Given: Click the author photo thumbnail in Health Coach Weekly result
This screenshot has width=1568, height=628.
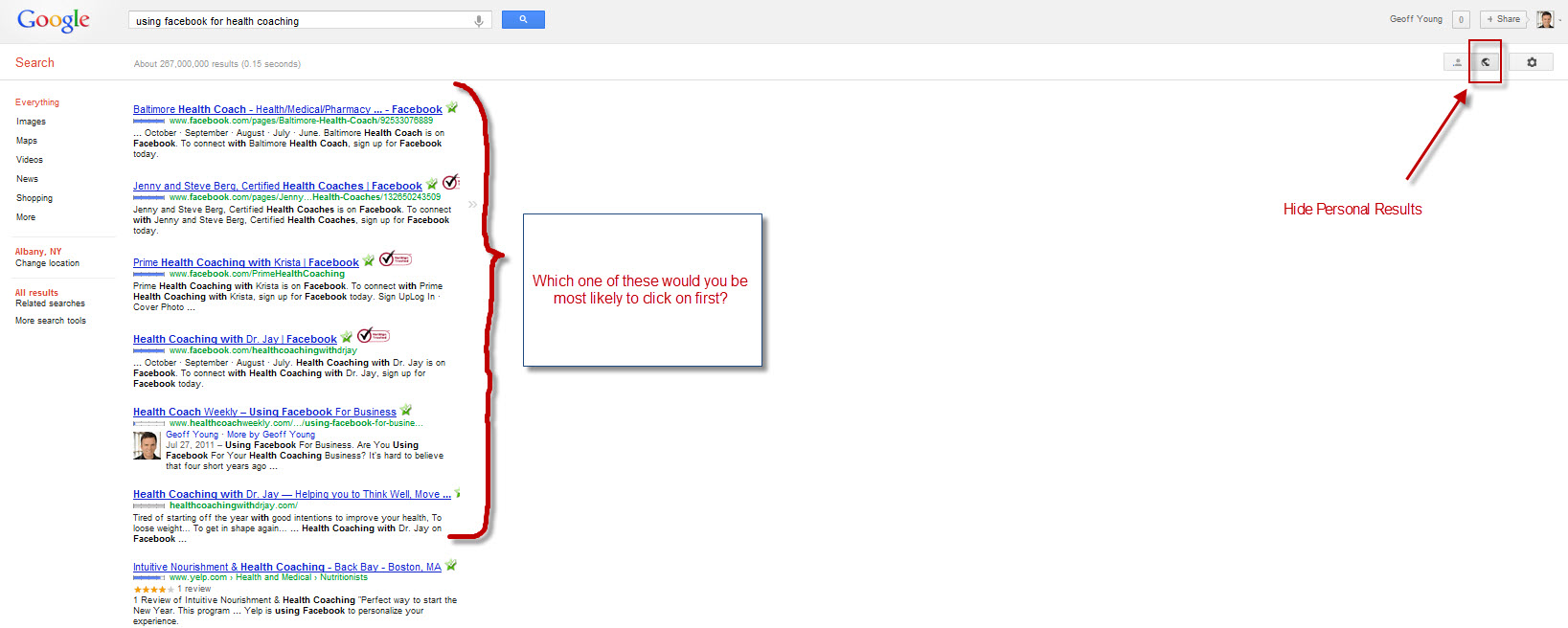Looking at the screenshot, I should click(x=147, y=445).
